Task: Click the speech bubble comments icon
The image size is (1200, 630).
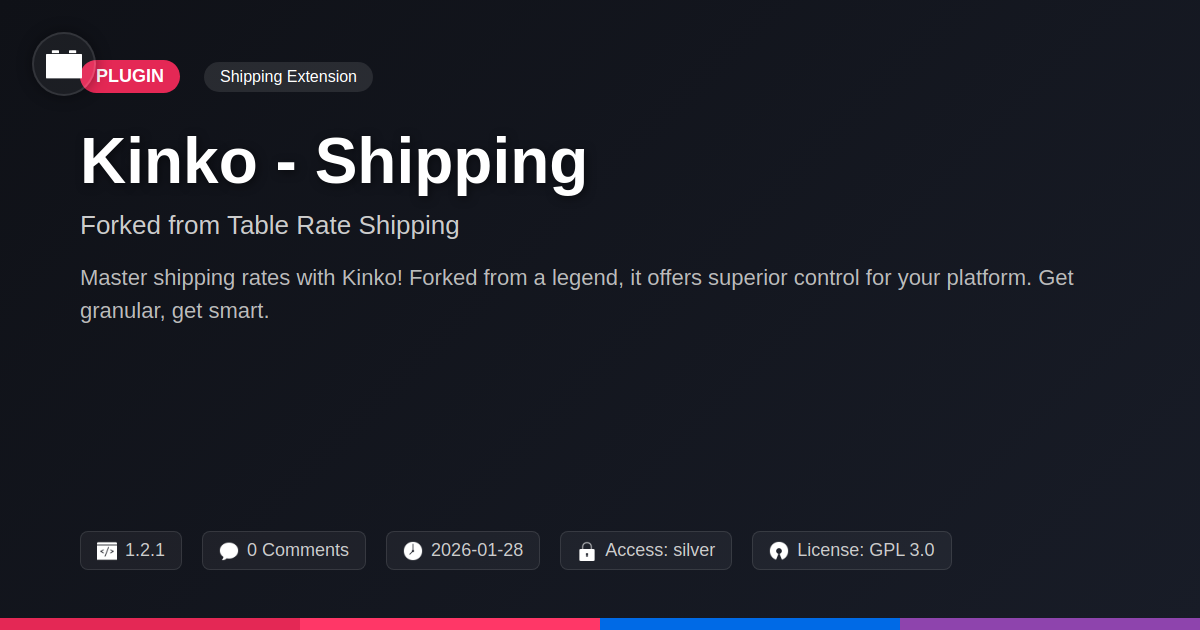Action: click(229, 551)
